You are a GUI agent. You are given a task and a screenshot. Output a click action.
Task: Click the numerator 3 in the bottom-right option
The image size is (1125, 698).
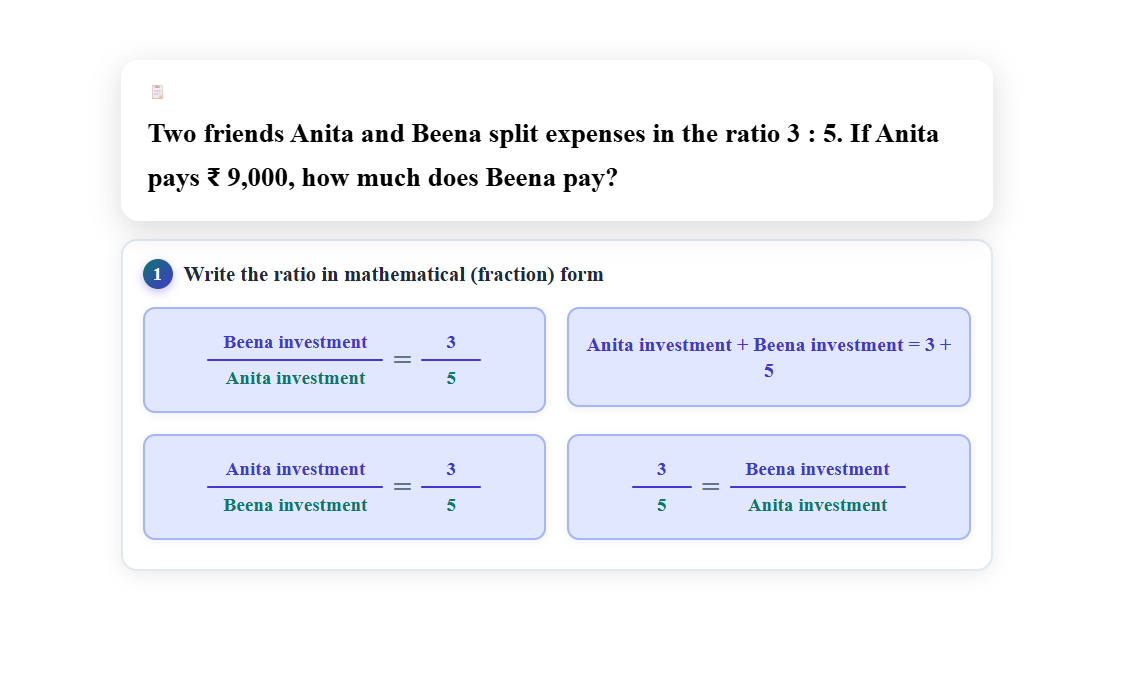click(661, 469)
